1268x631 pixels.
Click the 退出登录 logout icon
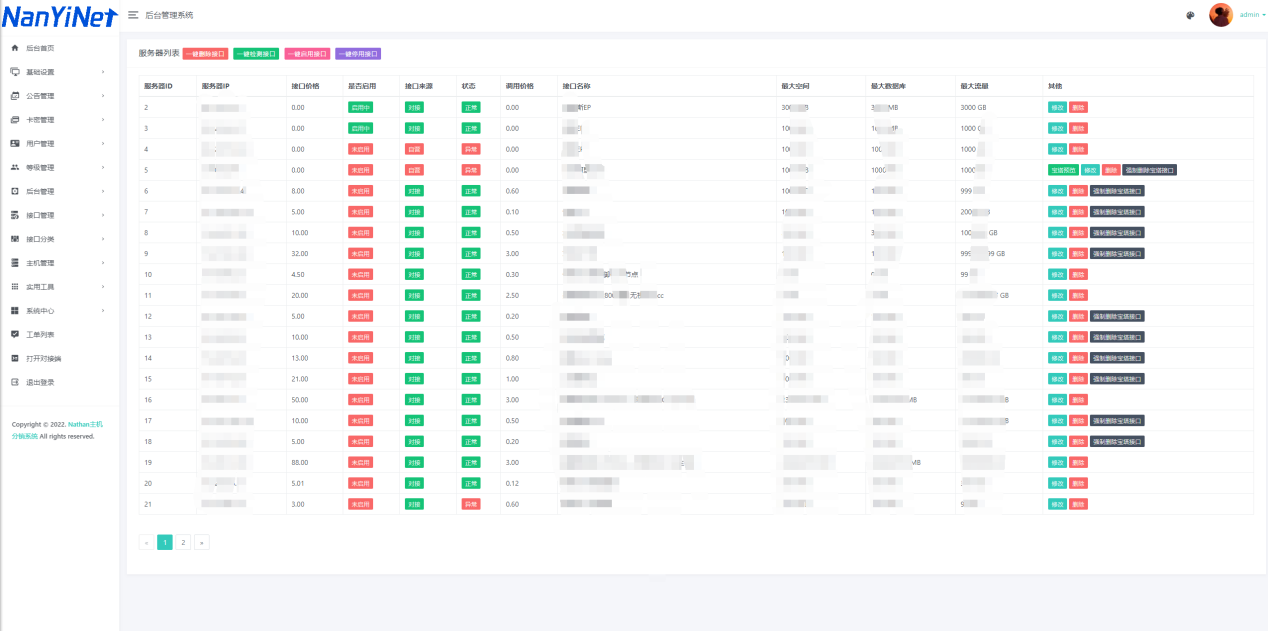click(15, 382)
